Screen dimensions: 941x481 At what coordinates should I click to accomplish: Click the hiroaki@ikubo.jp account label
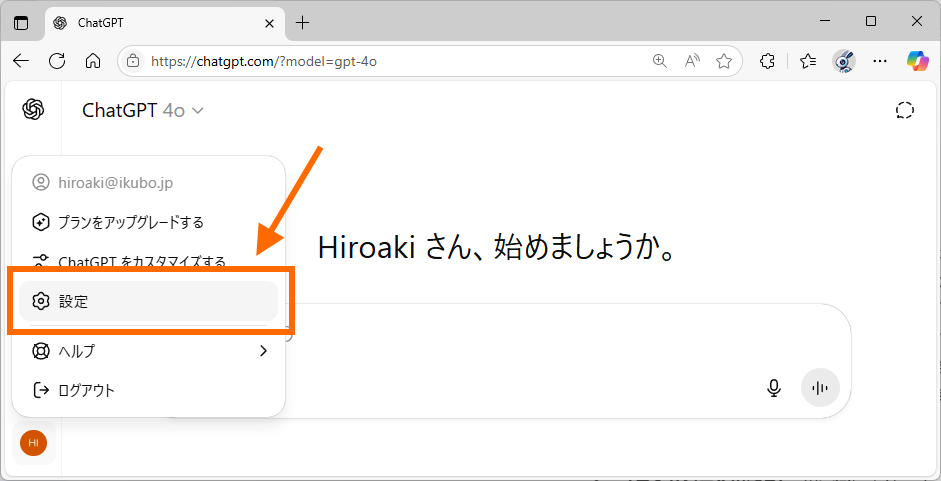click(115, 183)
